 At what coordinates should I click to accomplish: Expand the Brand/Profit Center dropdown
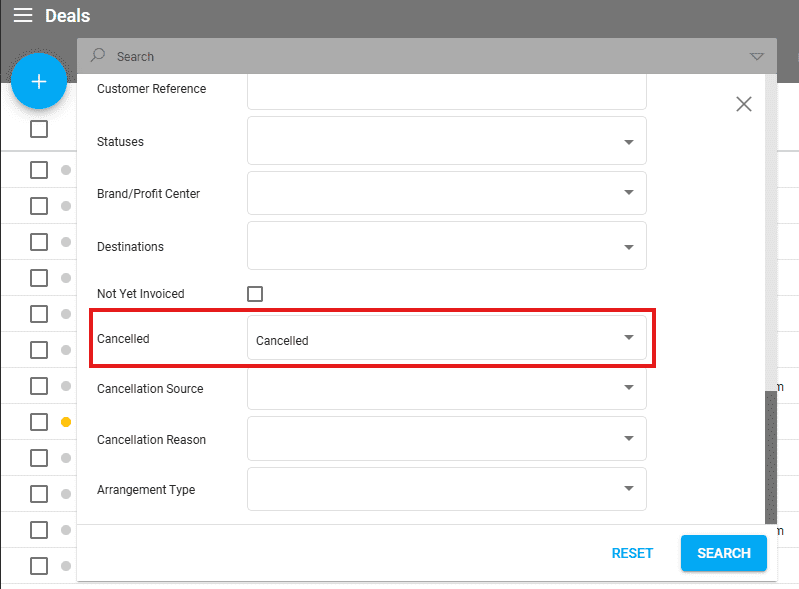click(628, 192)
